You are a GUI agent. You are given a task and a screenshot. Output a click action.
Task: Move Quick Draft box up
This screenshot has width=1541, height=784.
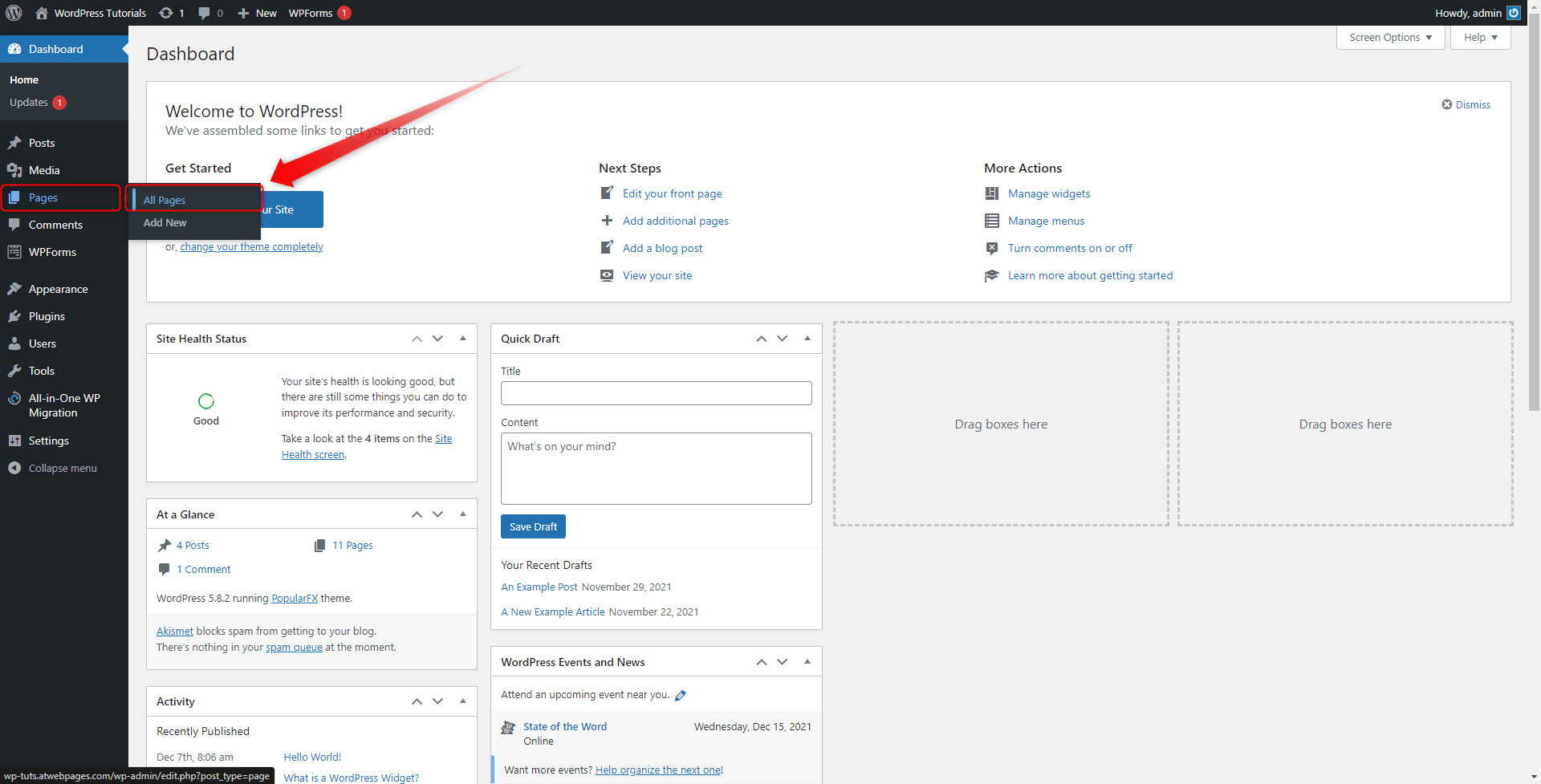tap(761, 339)
